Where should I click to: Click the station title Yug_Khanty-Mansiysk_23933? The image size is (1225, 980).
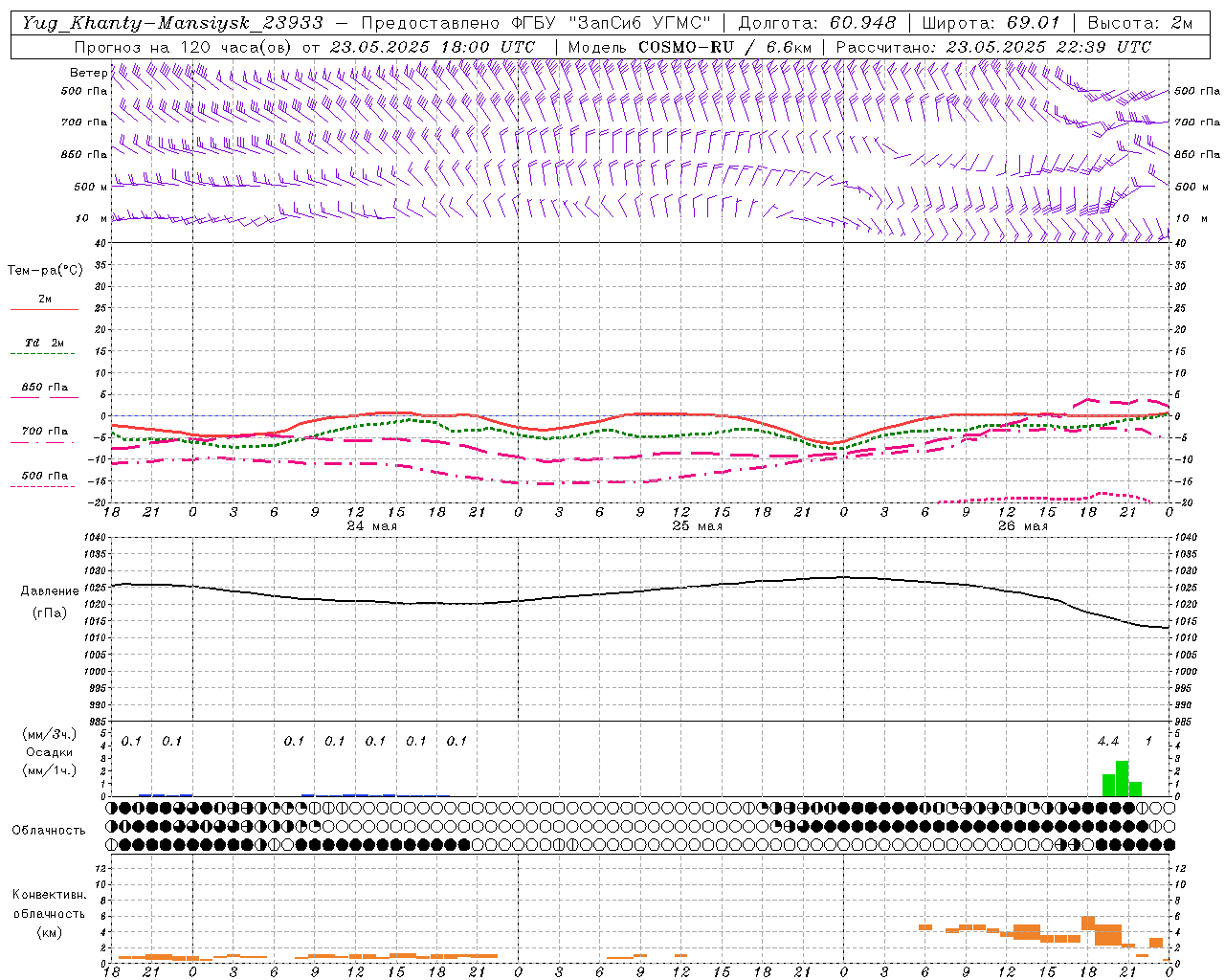click(x=172, y=23)
